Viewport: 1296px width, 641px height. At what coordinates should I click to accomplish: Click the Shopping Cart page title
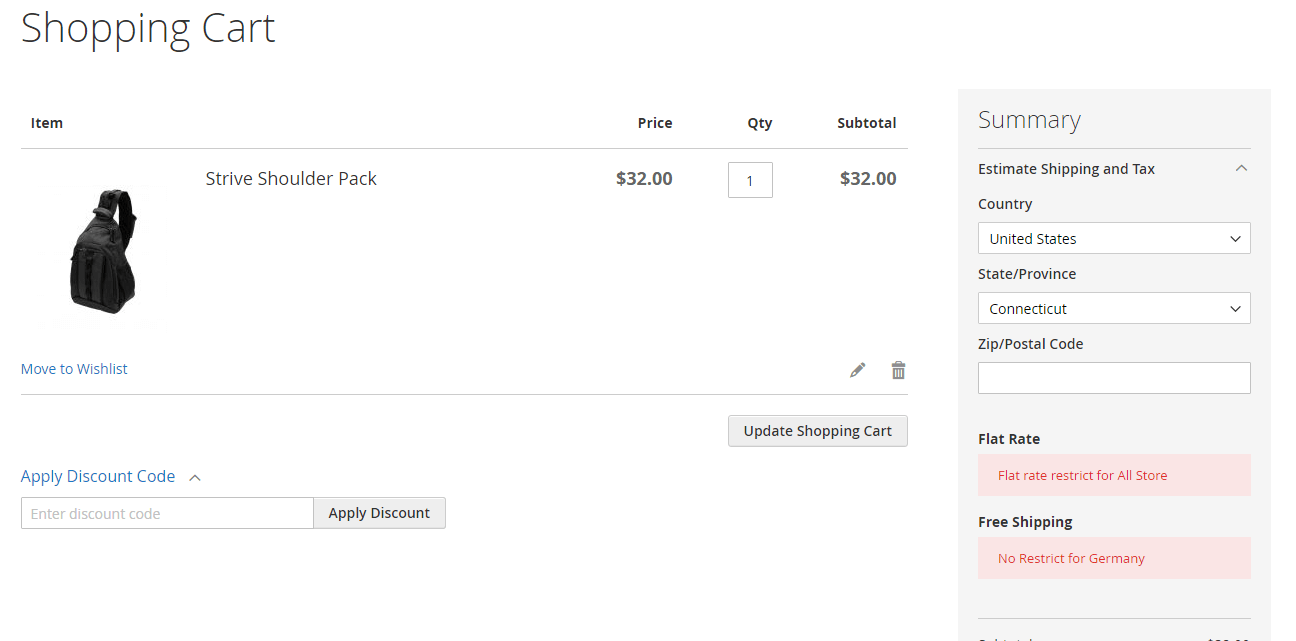pos(148,28)
